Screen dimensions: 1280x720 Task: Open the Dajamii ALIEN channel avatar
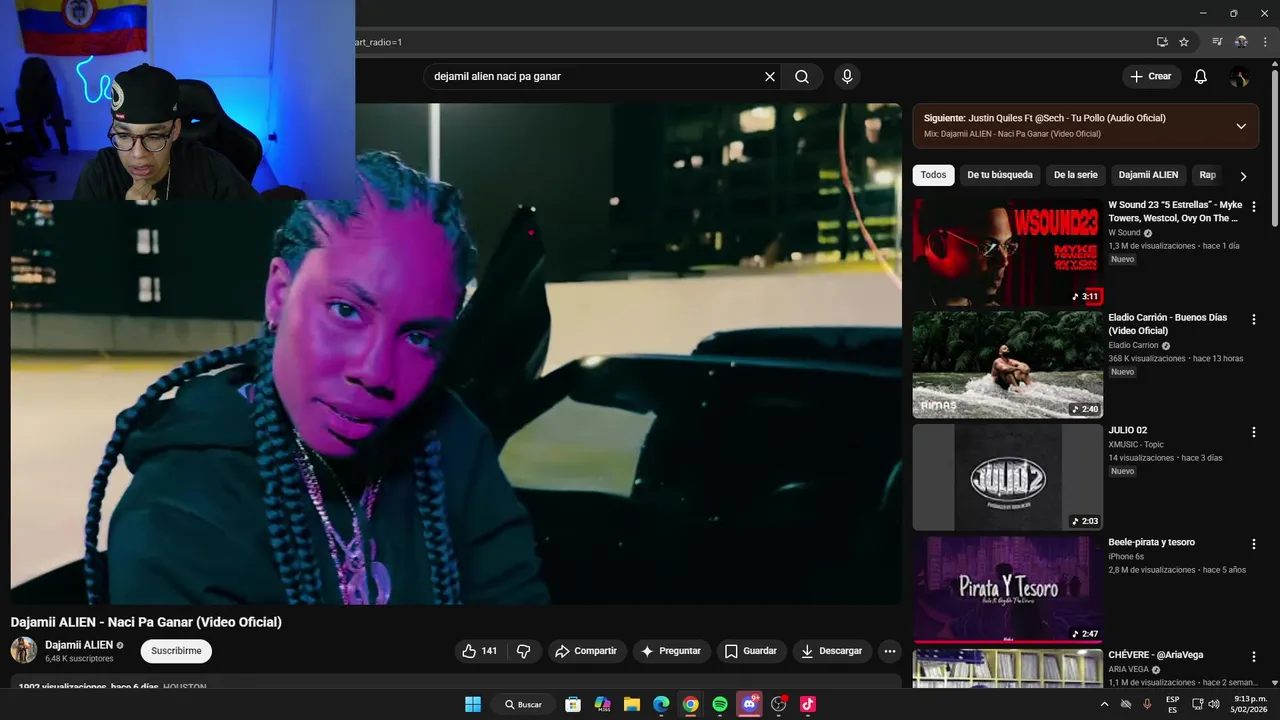point(24,650)
